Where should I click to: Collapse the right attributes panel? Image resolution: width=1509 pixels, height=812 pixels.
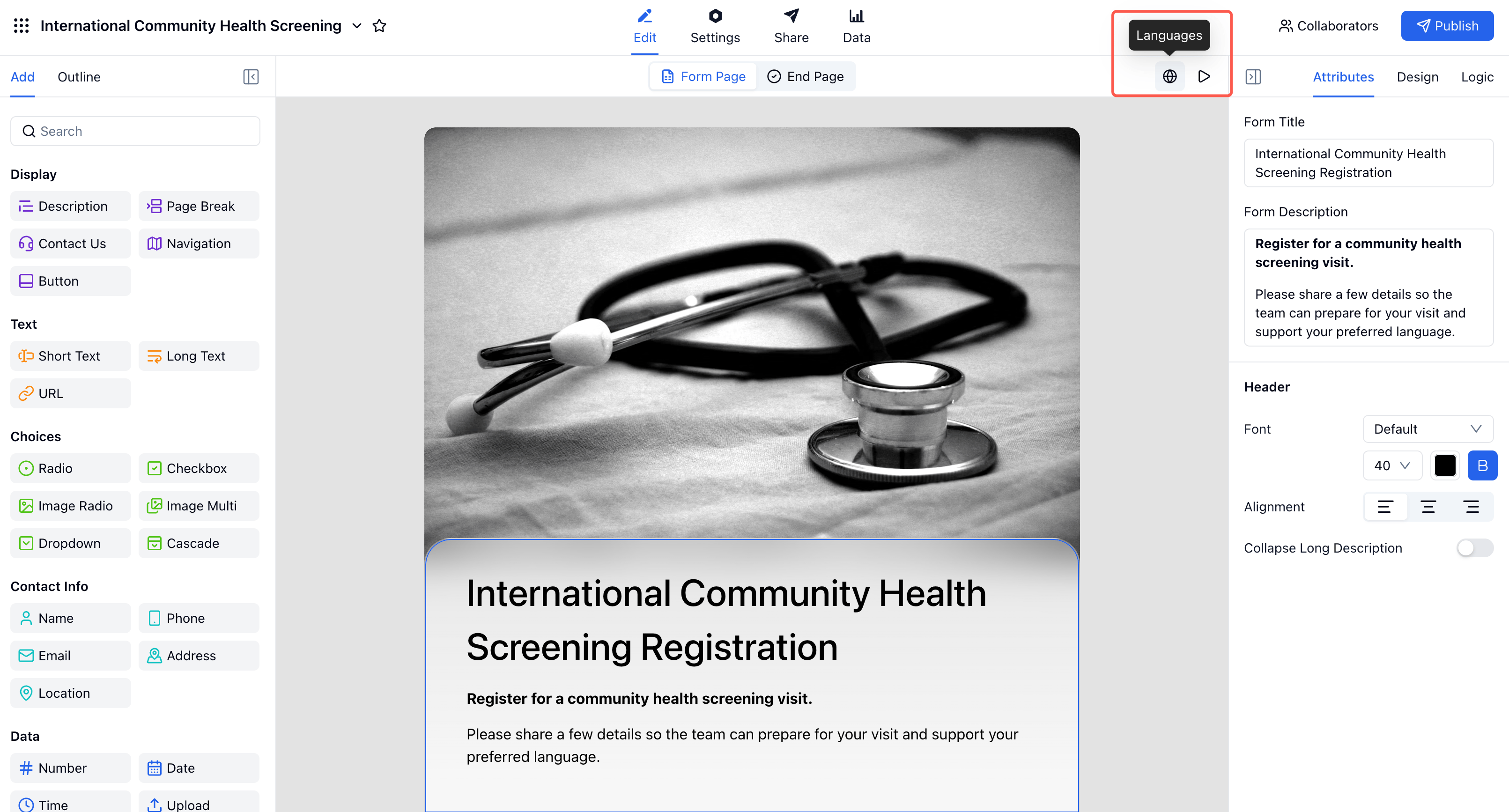coord(1253,77)
